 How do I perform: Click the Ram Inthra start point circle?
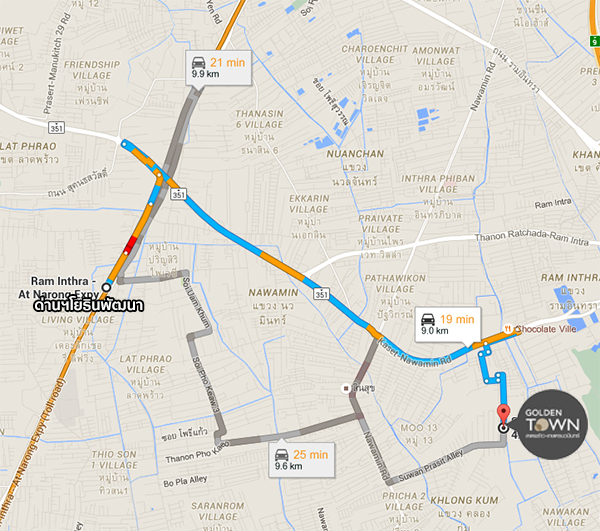tap(106, 287)
